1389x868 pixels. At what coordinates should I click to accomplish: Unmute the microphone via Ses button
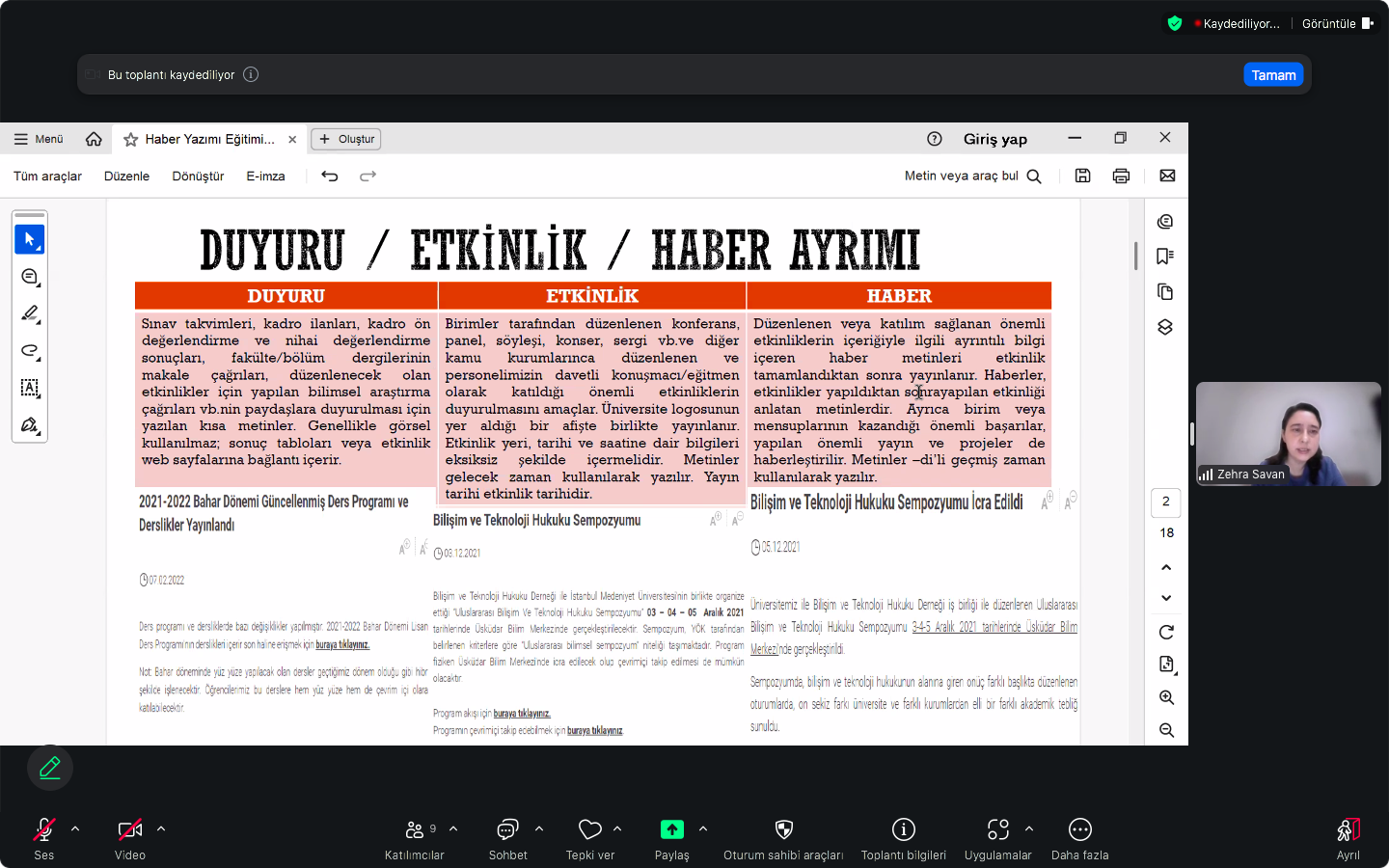tap(43, 837)
